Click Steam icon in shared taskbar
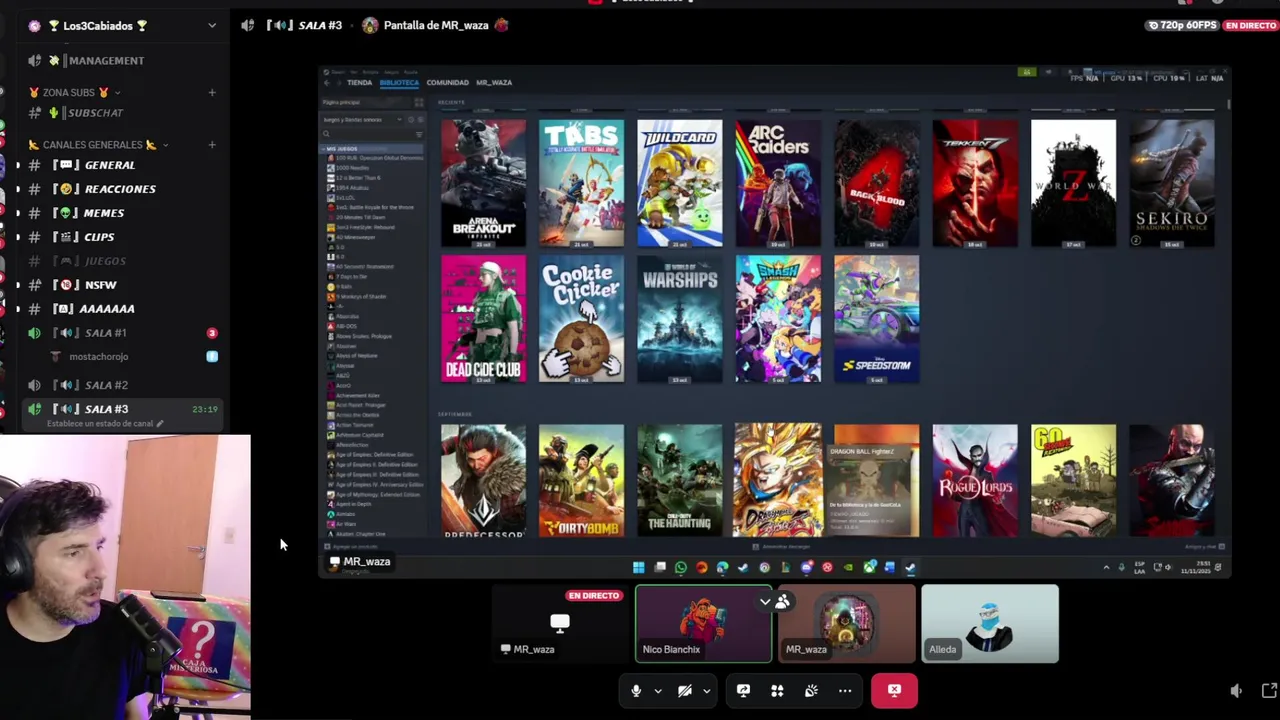 point(910,567)
